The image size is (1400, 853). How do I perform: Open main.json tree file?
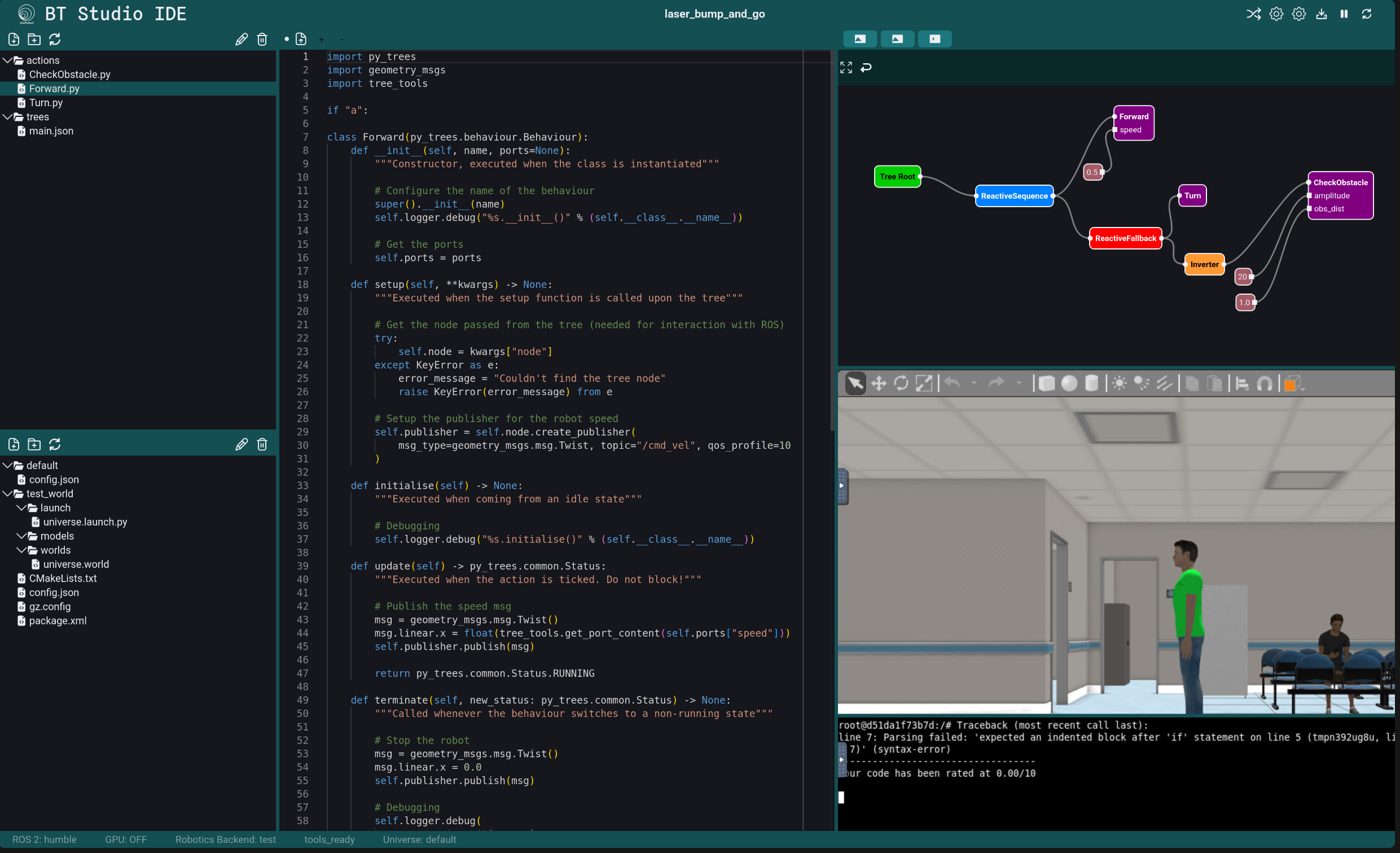click(51, 132)
